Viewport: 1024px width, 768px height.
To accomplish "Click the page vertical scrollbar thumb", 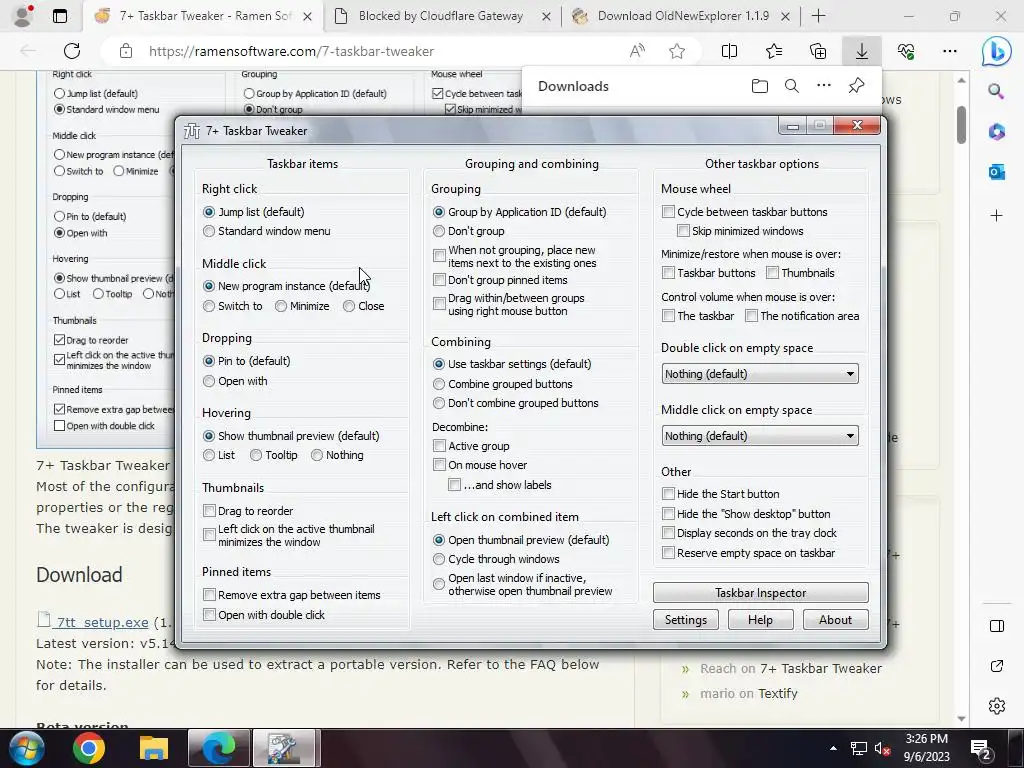I will 961,124.
